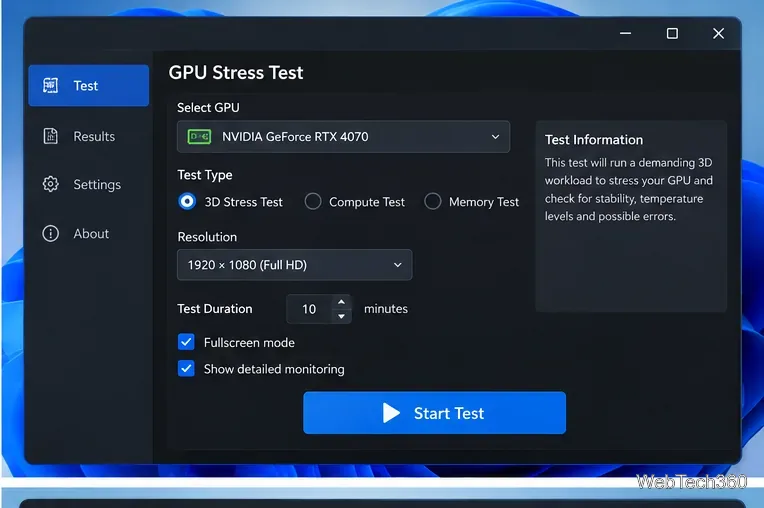Close the GPU Stress Test window
This screenshot has width=764, height=508.
(718, 33)
